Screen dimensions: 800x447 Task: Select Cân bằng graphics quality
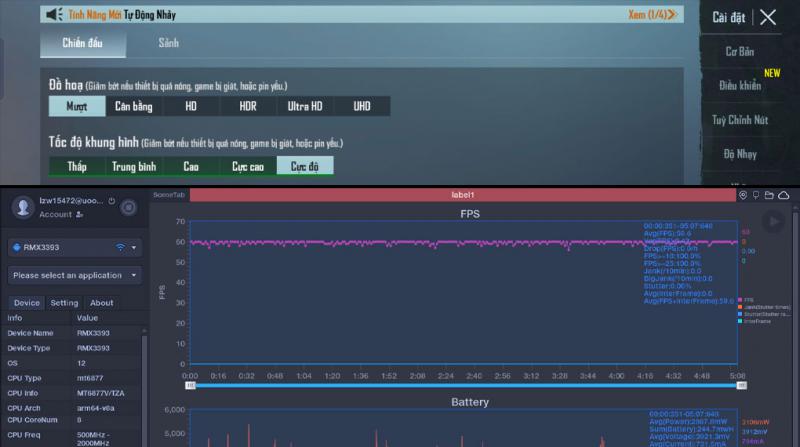pos(134,106)
